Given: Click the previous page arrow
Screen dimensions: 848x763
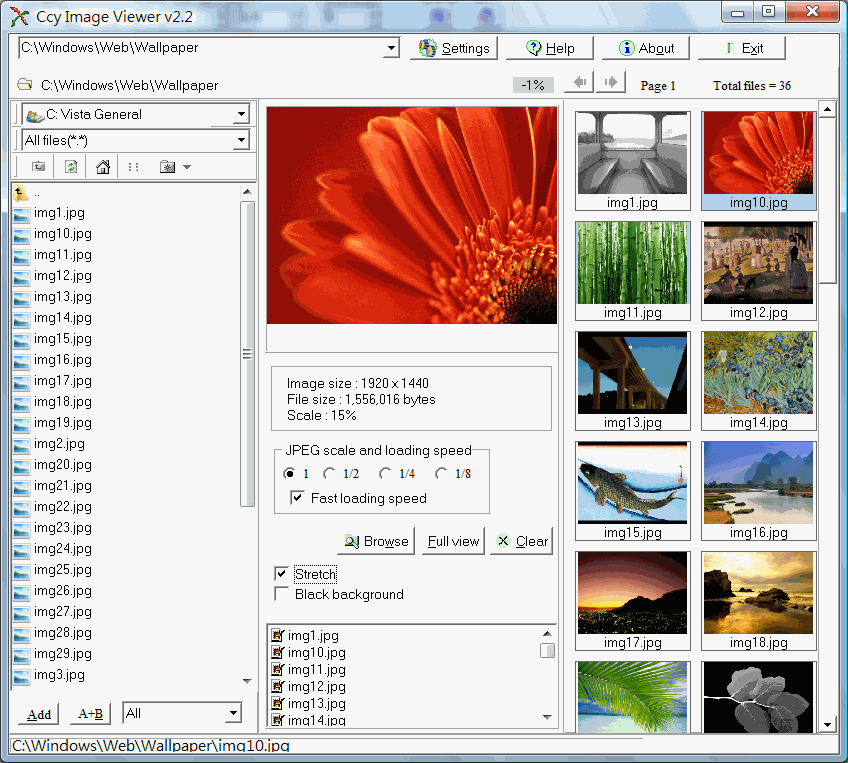Looking at the screenshot, I should pyautogui.click(x=578, y=83).
